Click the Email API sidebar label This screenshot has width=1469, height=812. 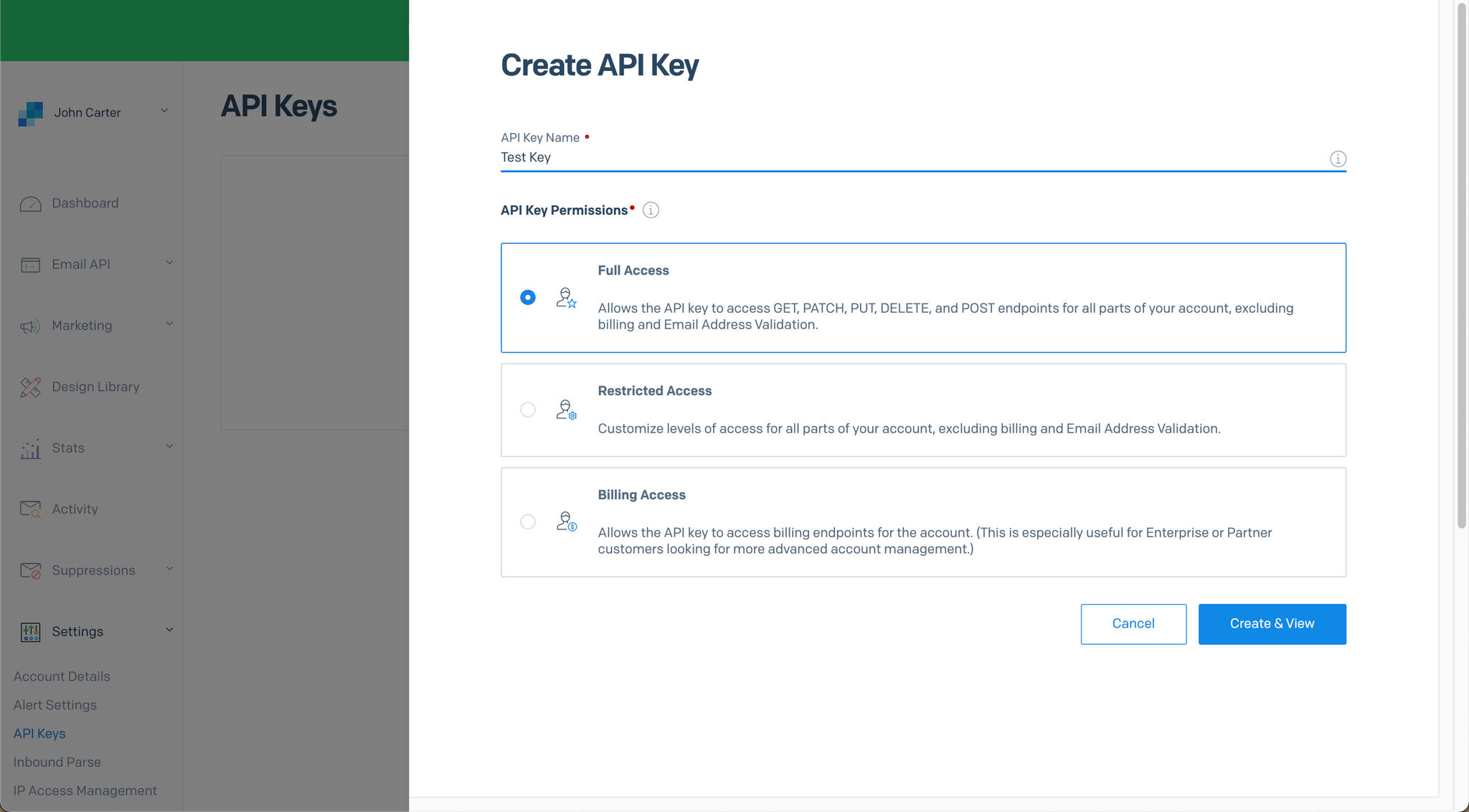(x=81, y=265)
